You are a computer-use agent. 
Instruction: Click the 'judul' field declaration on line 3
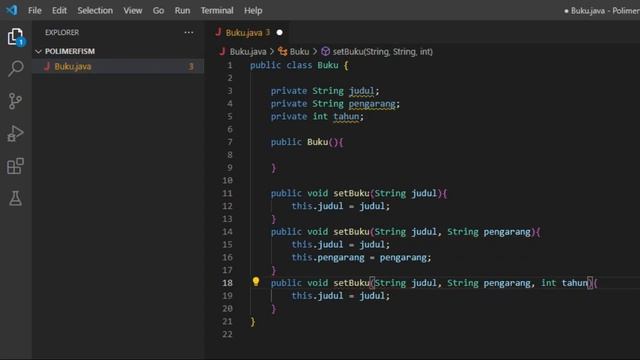(361, 91)
